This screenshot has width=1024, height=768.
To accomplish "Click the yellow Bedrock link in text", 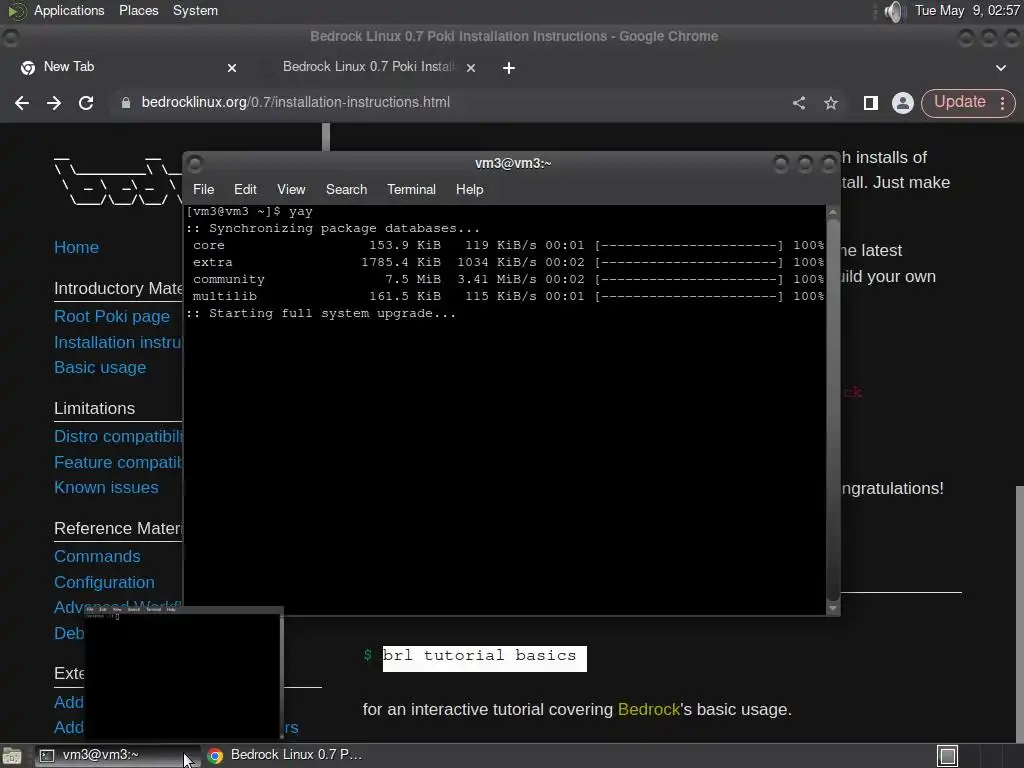I will pyautogui.click(x=648, y=710).
